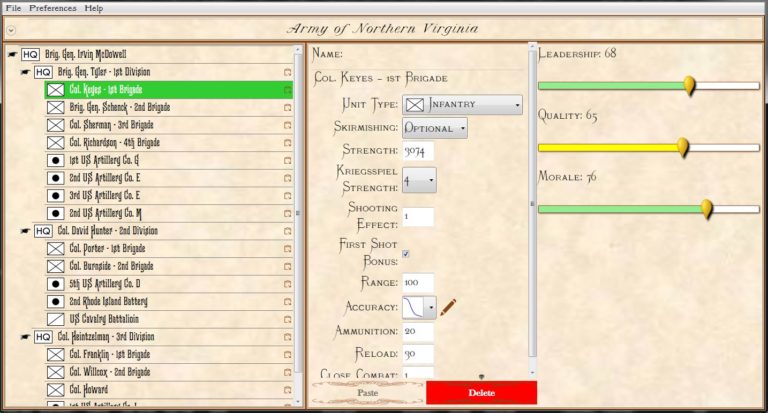Screen dimensions: 768x413
Task: Click artillery icon for 5th US Artillery Co. D
Action: coord(56,284)
